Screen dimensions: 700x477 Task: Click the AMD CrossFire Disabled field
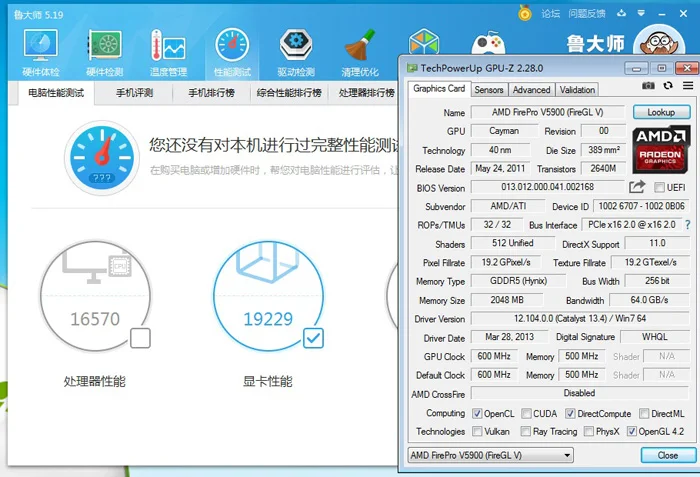pyautogui.click(x=580, y=393)
